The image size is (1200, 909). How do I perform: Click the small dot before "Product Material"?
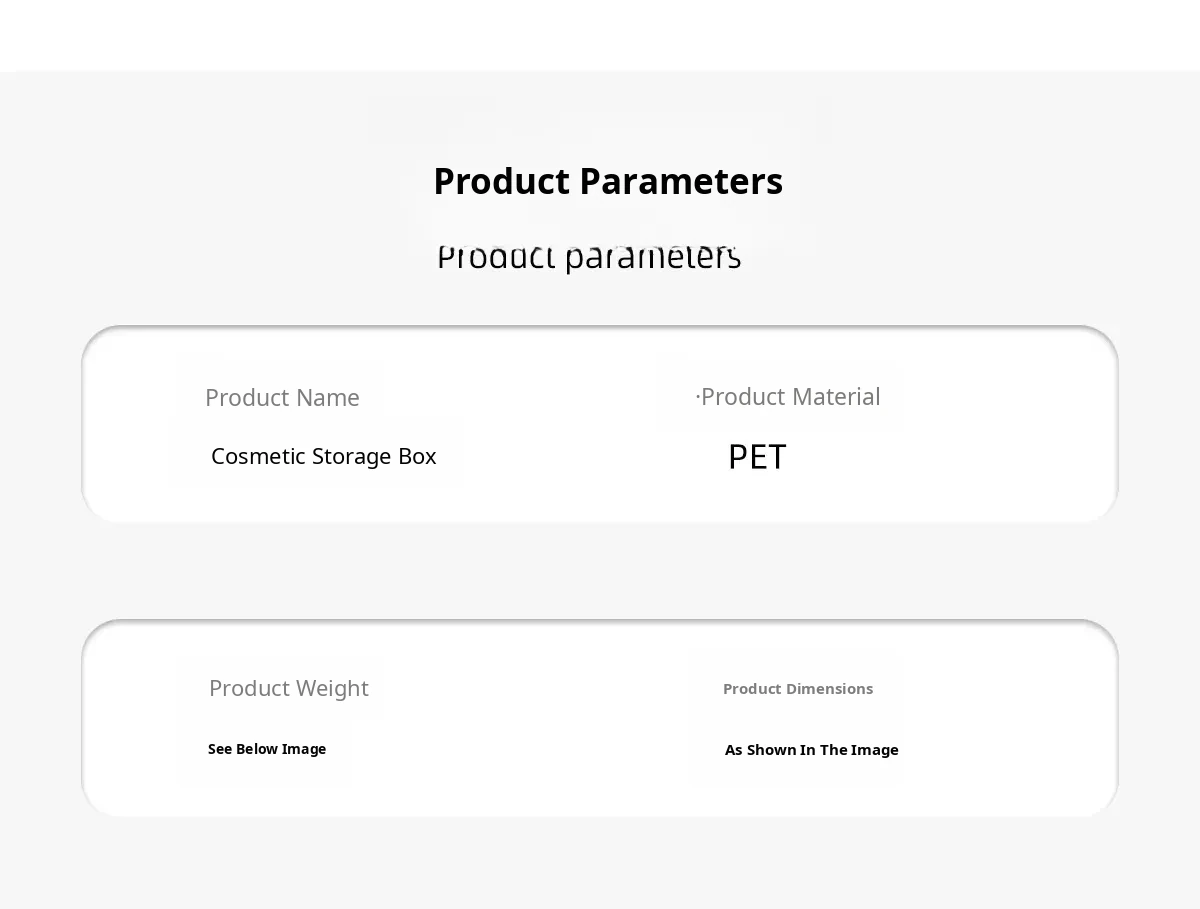(x=698, y=397)
